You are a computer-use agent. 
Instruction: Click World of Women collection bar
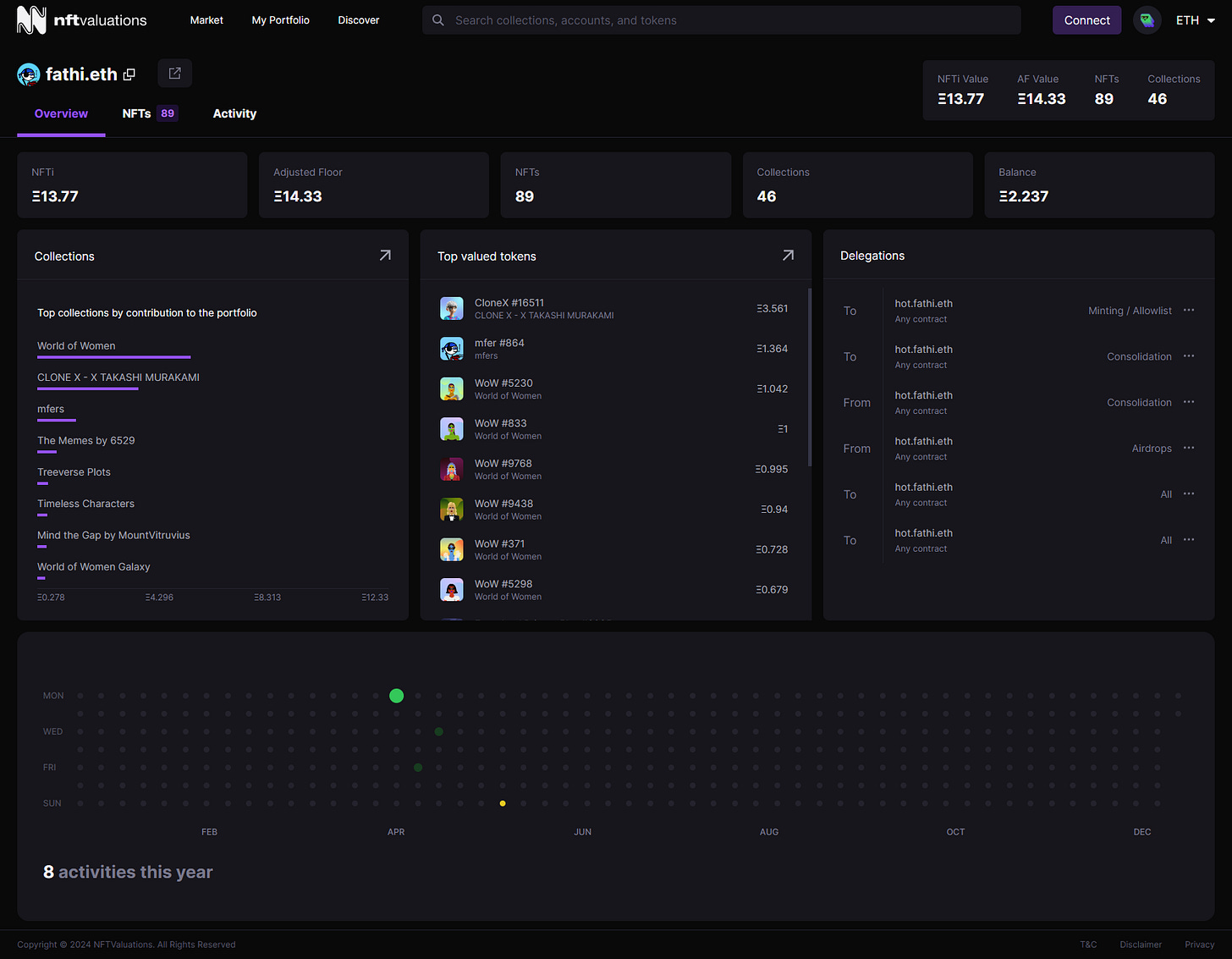coord(113,357)
